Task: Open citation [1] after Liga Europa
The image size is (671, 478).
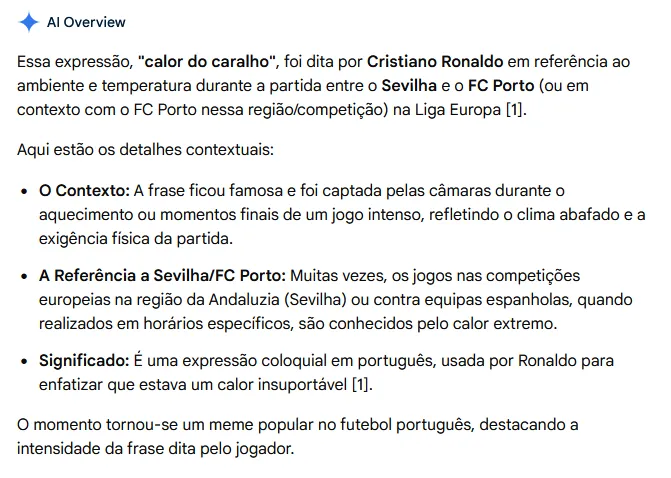Action: (516, 110)
